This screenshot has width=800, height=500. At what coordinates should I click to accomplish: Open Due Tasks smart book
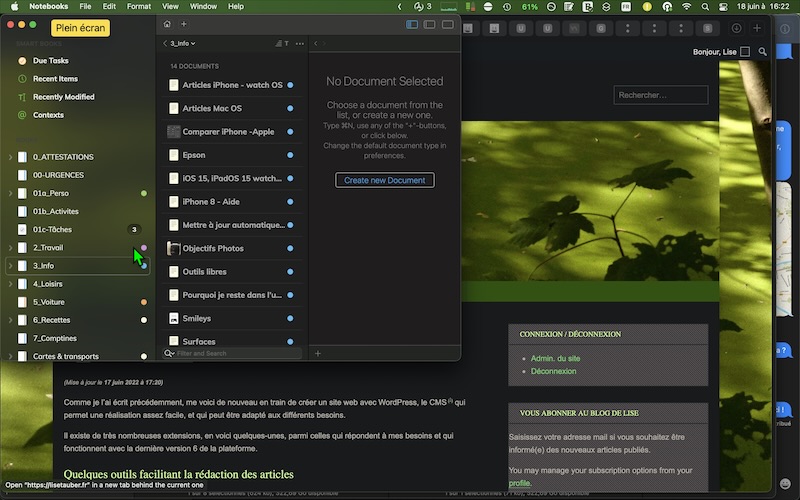50,61
